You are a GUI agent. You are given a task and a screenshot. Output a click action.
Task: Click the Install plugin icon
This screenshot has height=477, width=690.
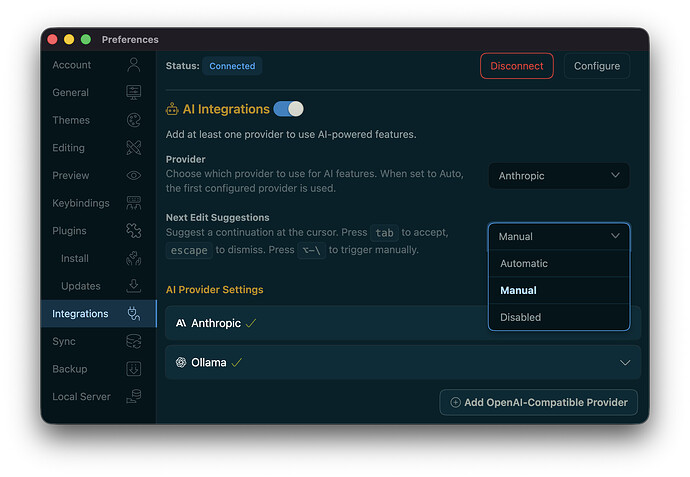tap(134, 258)
